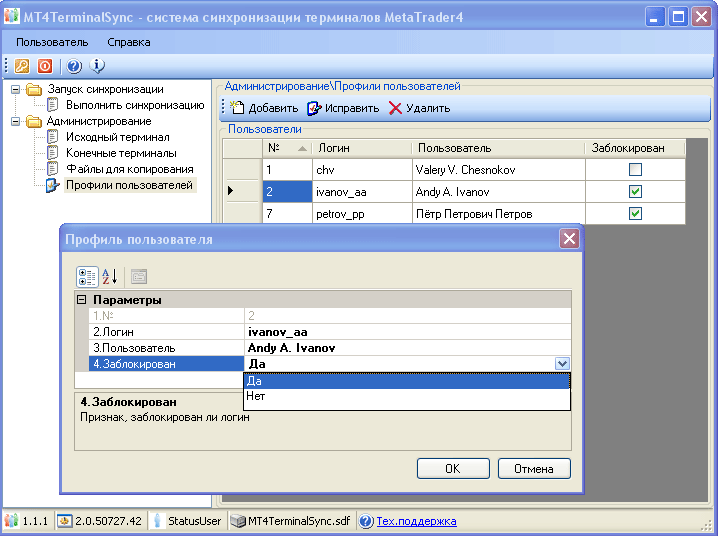Screen dimensions: 718x536
Task: Click the Исправить toolbar button label
Action: click(352, 108)
